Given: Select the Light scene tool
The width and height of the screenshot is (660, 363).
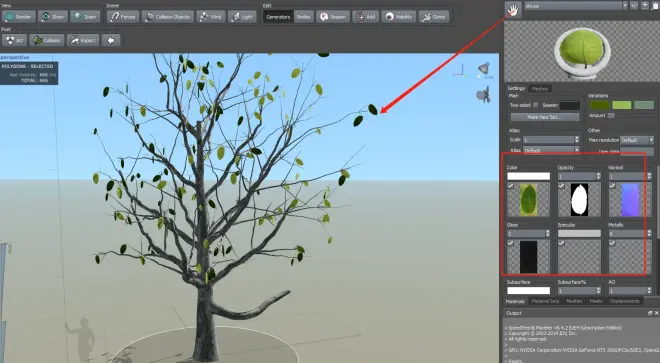Looking at the screenshot, I should tap(242, 17).
